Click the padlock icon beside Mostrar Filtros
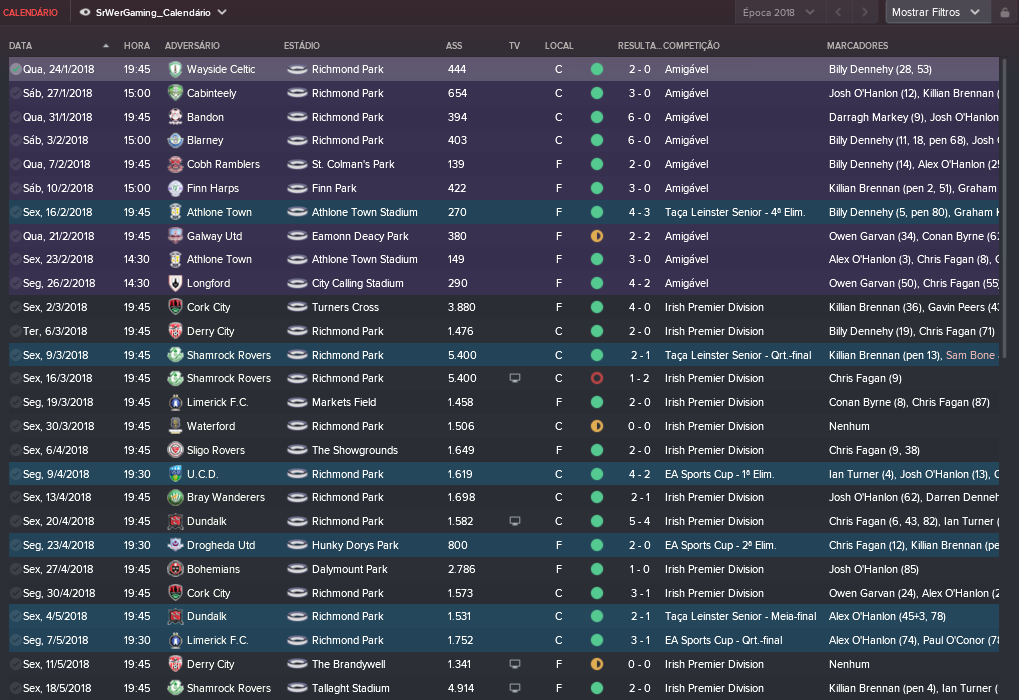The height and width of the screenshot is (700, 1019). pos(1005,12)
